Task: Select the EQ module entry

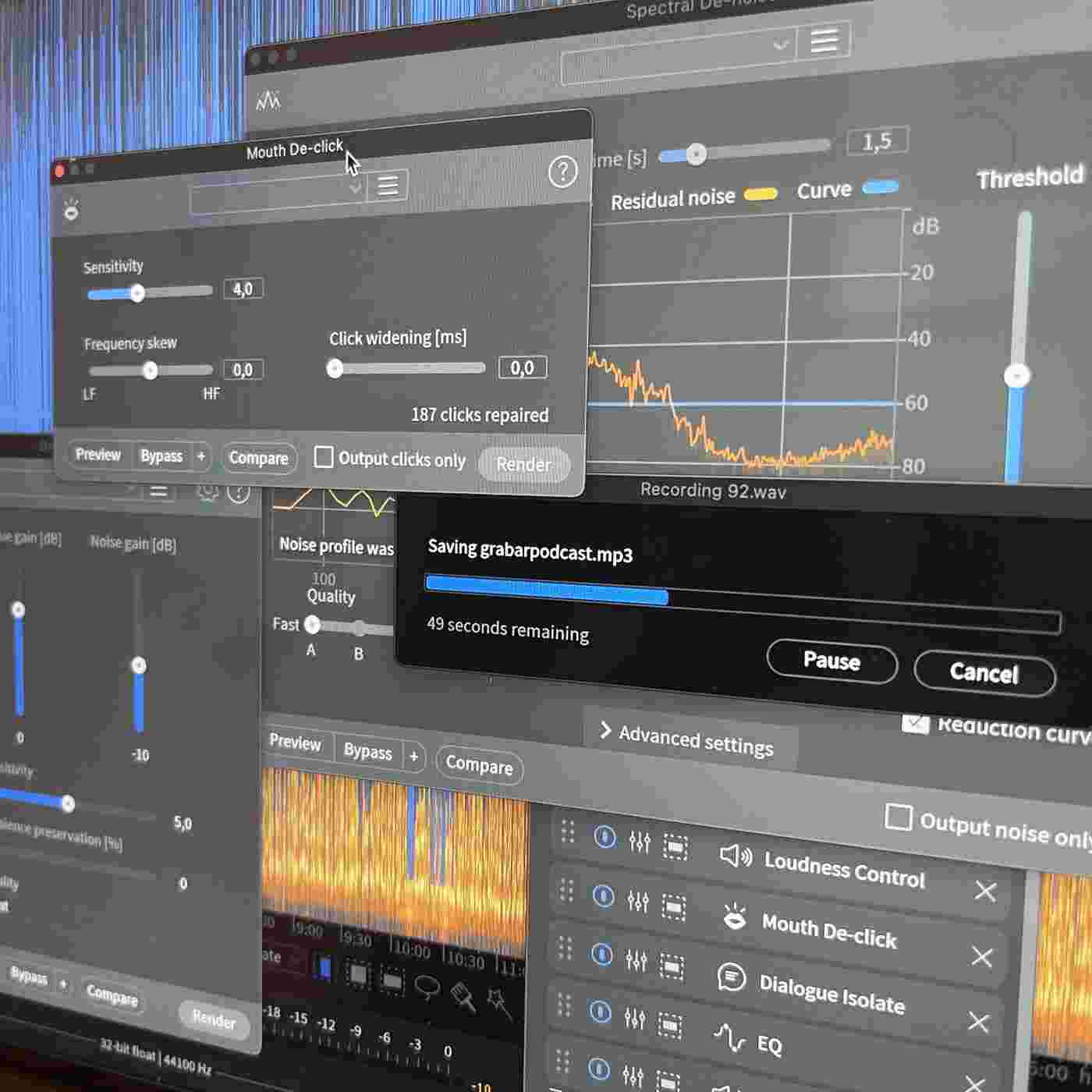Action: pos(768,1044)
